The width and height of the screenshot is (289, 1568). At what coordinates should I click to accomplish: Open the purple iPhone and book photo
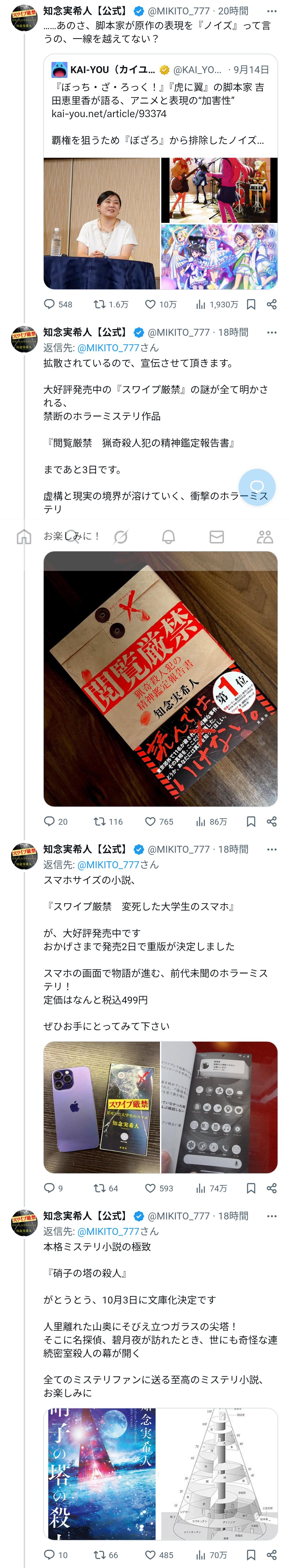click(102, 1107)
